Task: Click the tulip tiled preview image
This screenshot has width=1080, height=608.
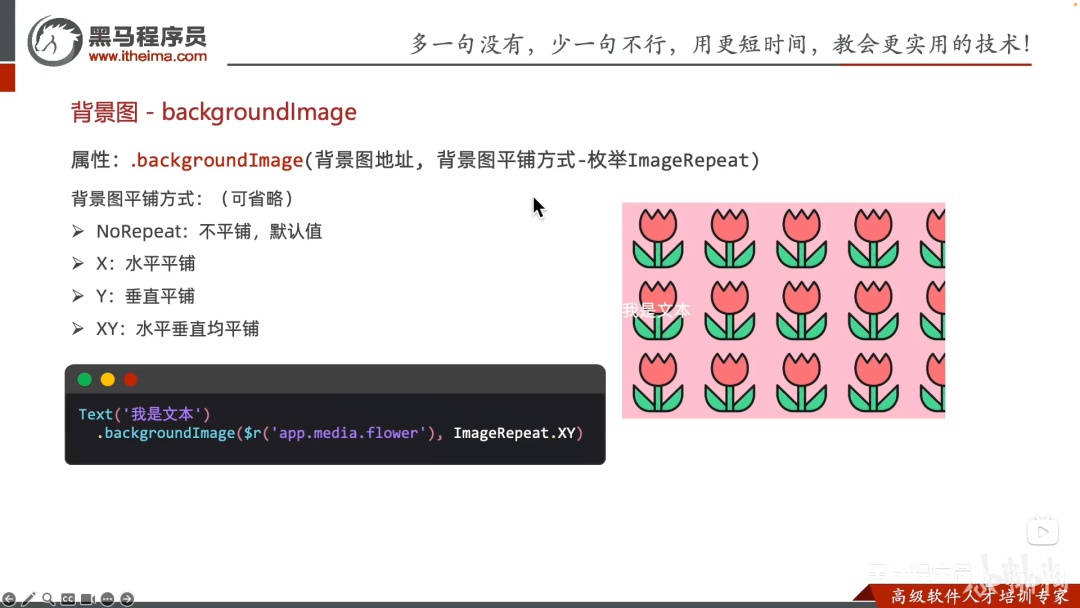Action: tap(784, 311)
